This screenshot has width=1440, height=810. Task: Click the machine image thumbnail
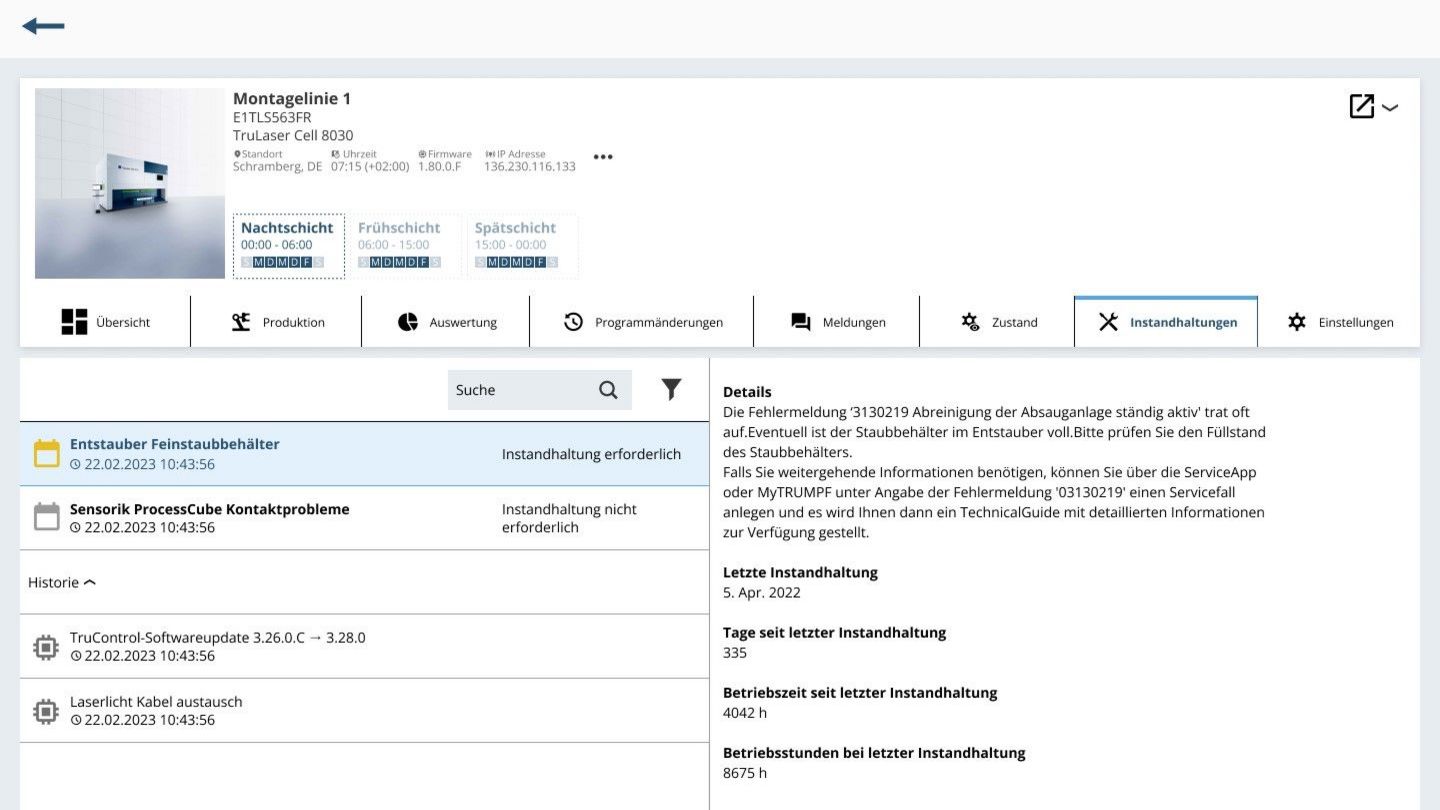(130, 183)
